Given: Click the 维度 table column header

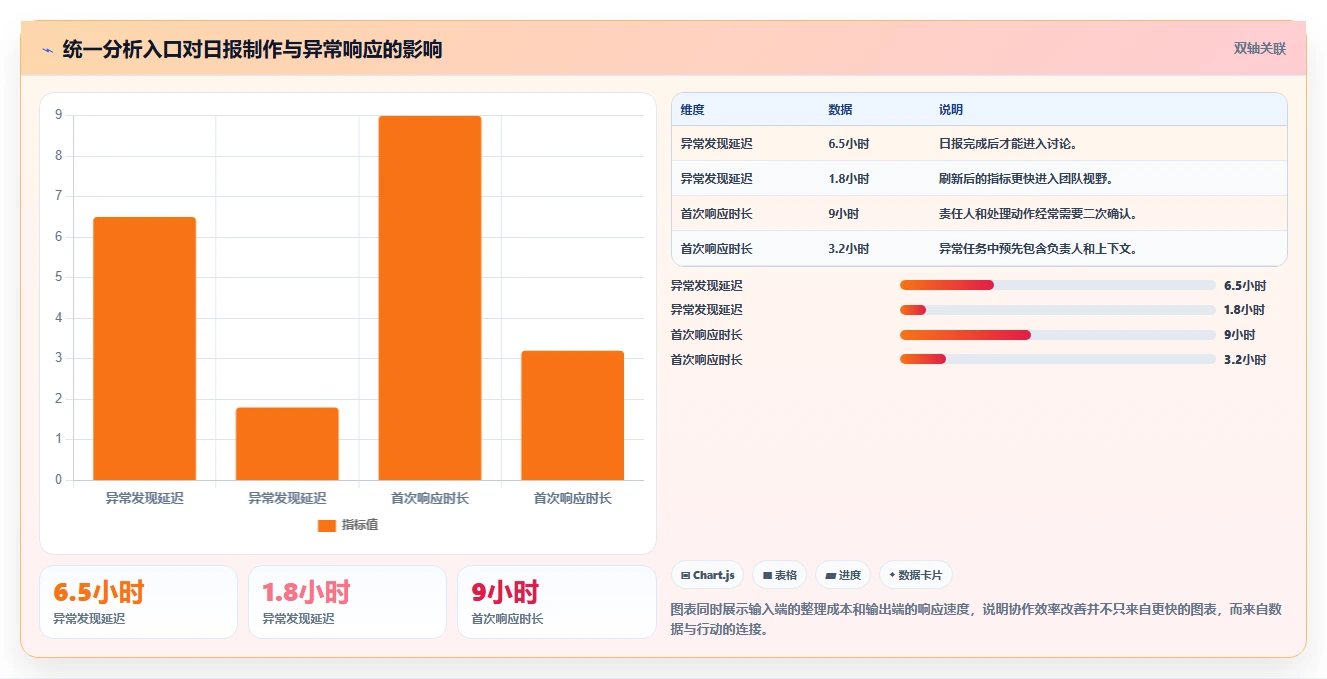Looking at the screenshot, I should (692, 110).
